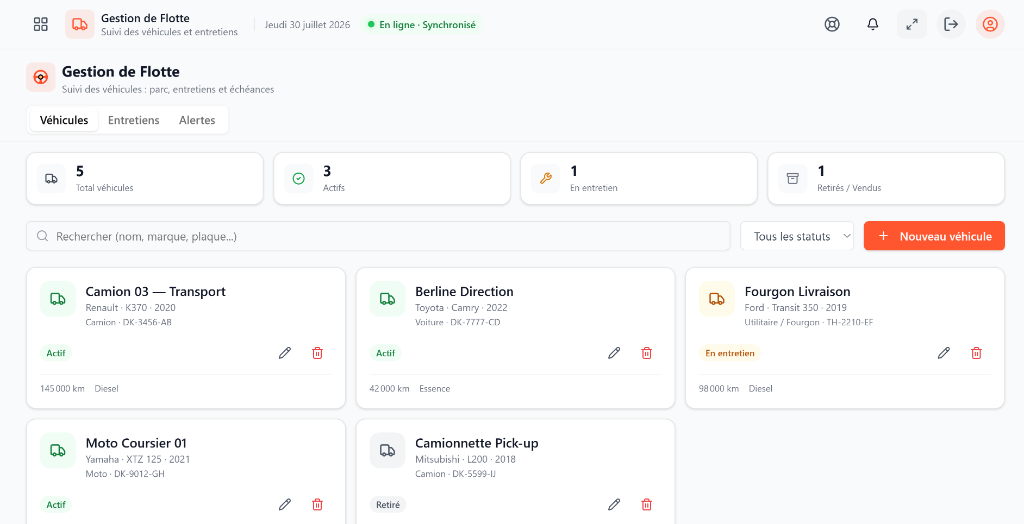Viewport: 1024px width, 524px height.
Task: Click the logout icon
Action: tap(951, 24)
